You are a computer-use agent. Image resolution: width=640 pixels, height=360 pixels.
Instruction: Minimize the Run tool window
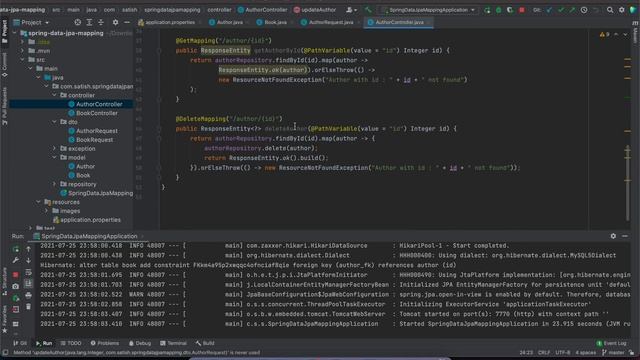pyautogui.click(x=625, y=236)
